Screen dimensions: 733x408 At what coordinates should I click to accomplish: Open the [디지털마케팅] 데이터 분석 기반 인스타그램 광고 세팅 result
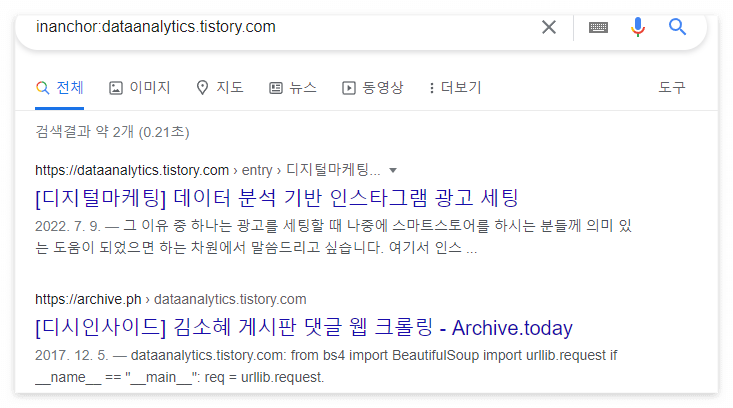(277, 198)
